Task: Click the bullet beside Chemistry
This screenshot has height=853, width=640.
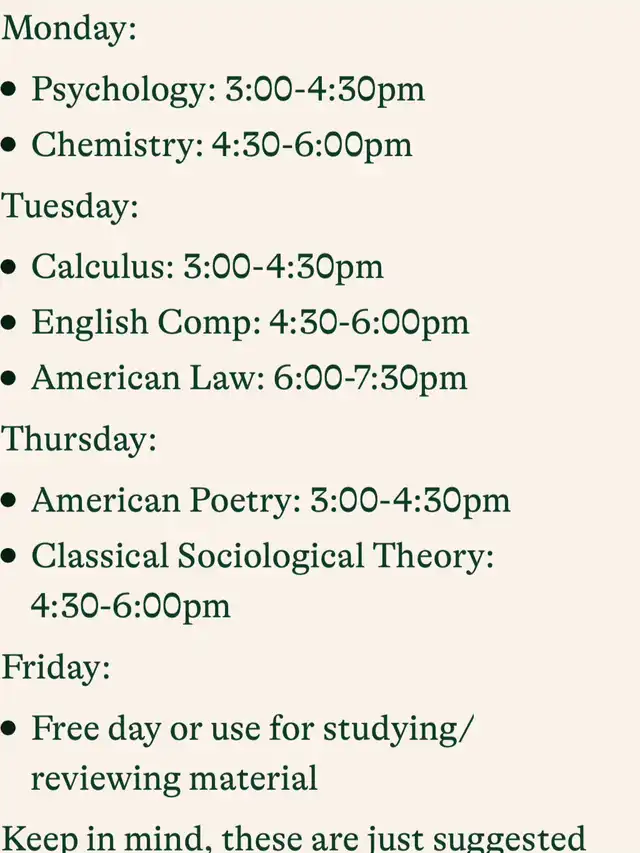Action: [9, 145]
